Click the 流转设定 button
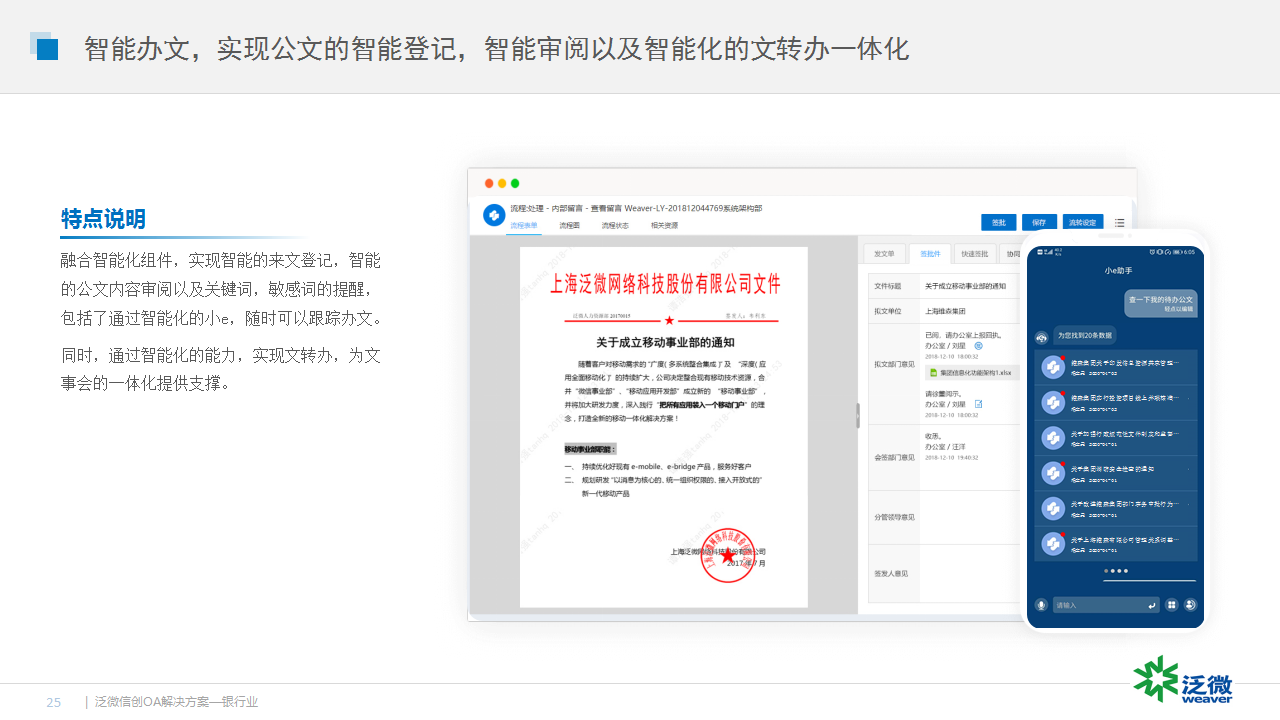 pos(1082,222)
